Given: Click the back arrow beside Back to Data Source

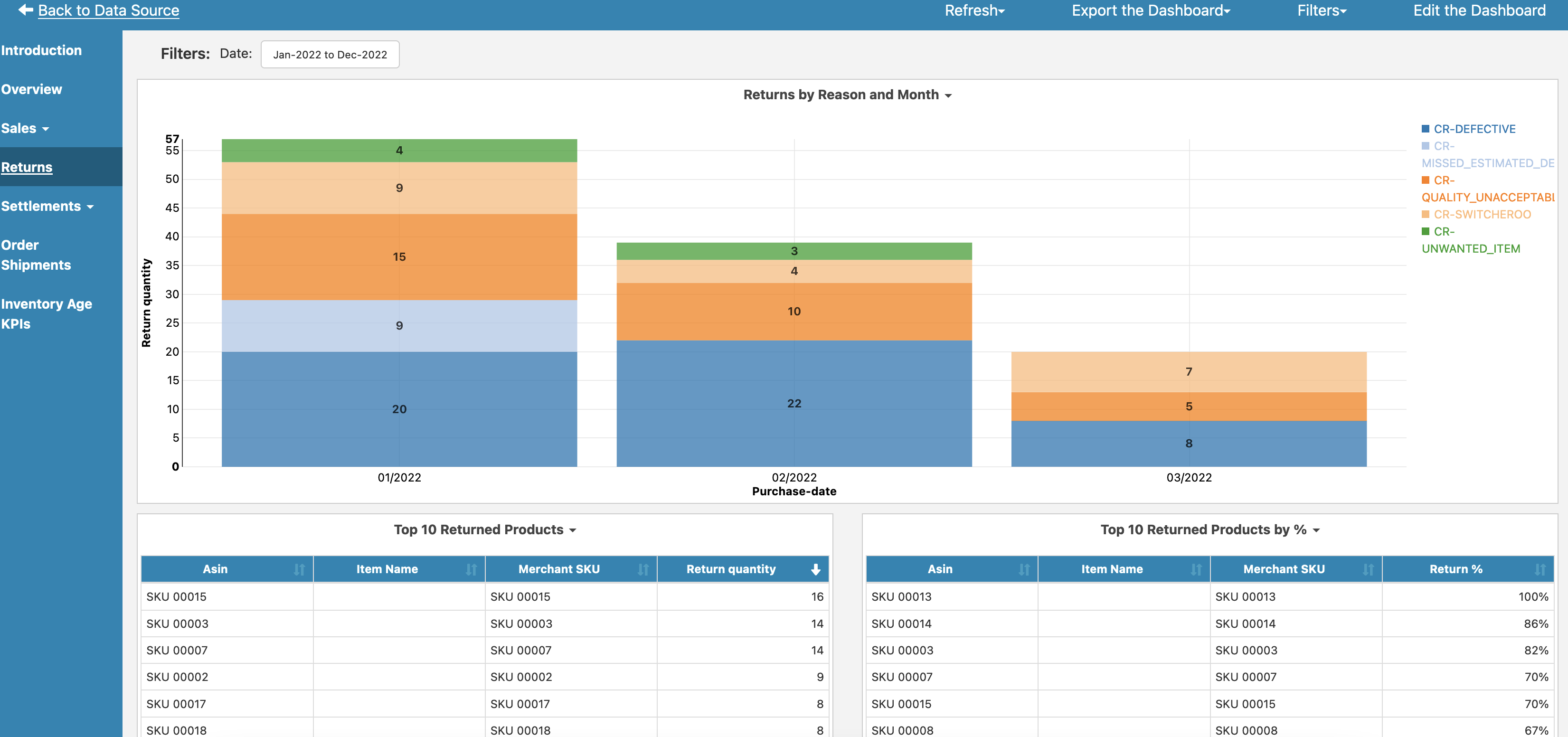Looking at the screenshot, I should [x=25, y=10].
